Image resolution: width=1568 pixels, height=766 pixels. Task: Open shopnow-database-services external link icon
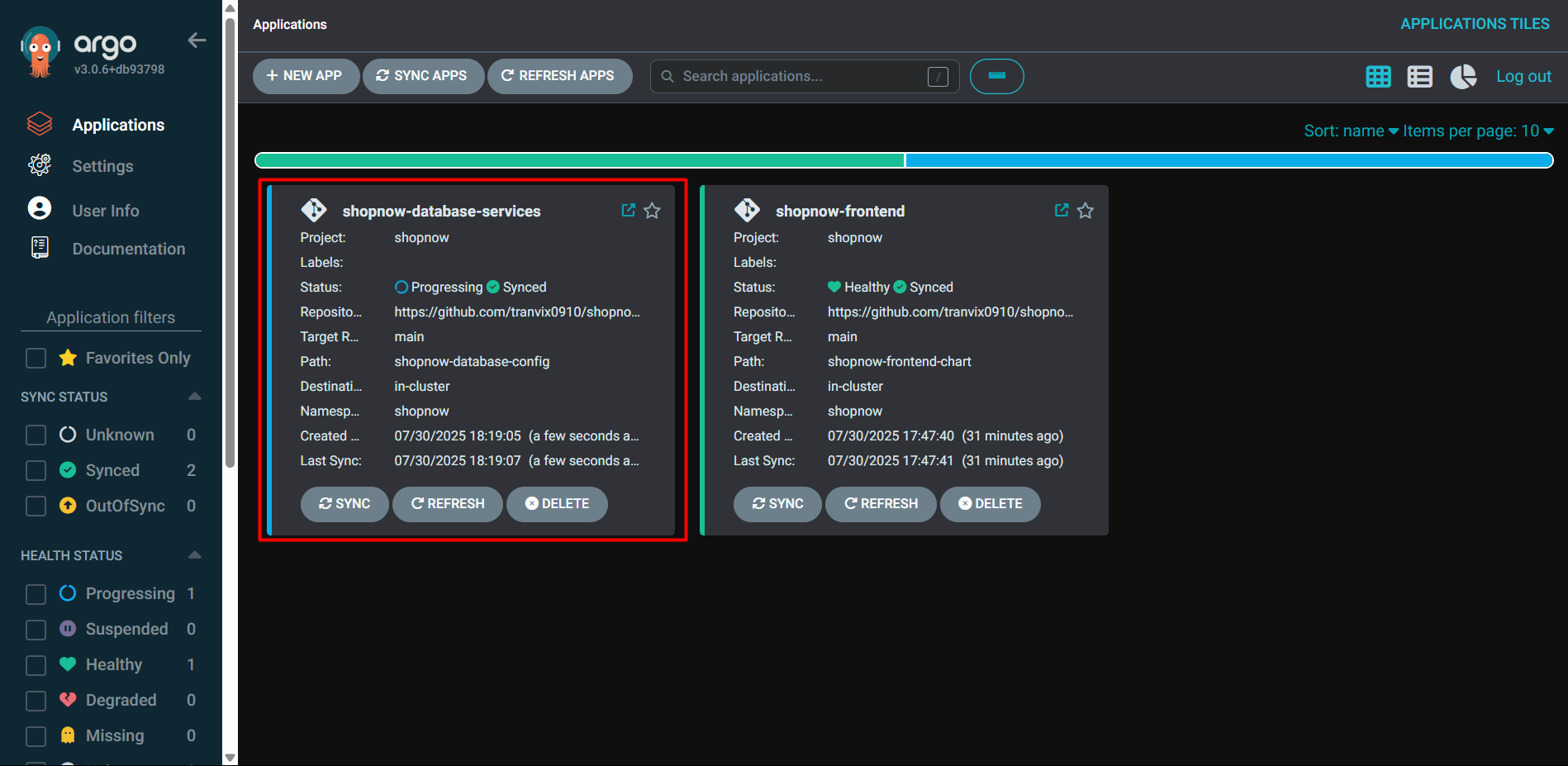[x=628, y=211]
